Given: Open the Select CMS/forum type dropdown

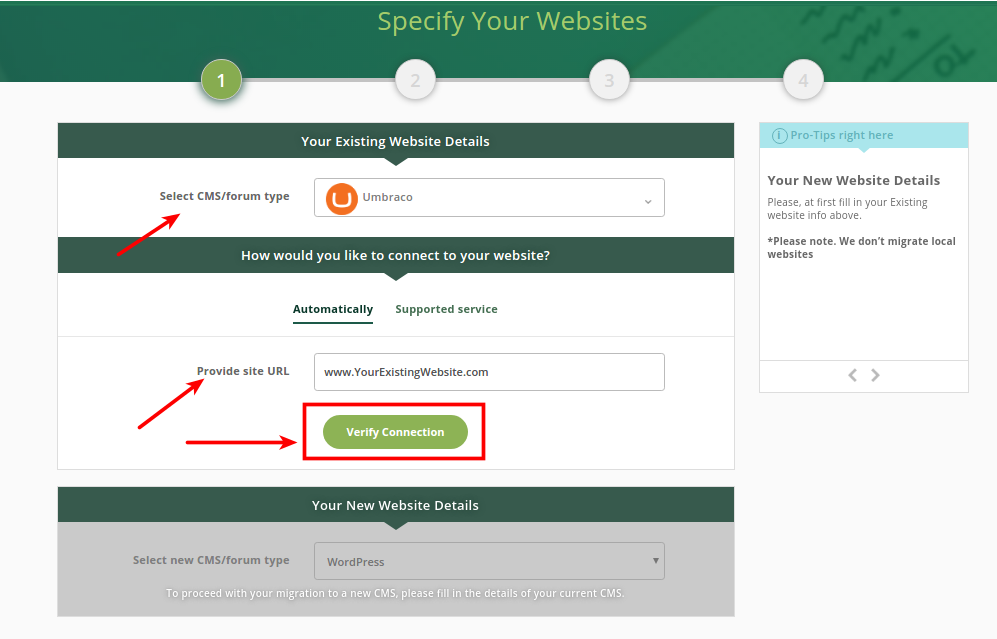Looking at the screenshot, I should [489, 198].
